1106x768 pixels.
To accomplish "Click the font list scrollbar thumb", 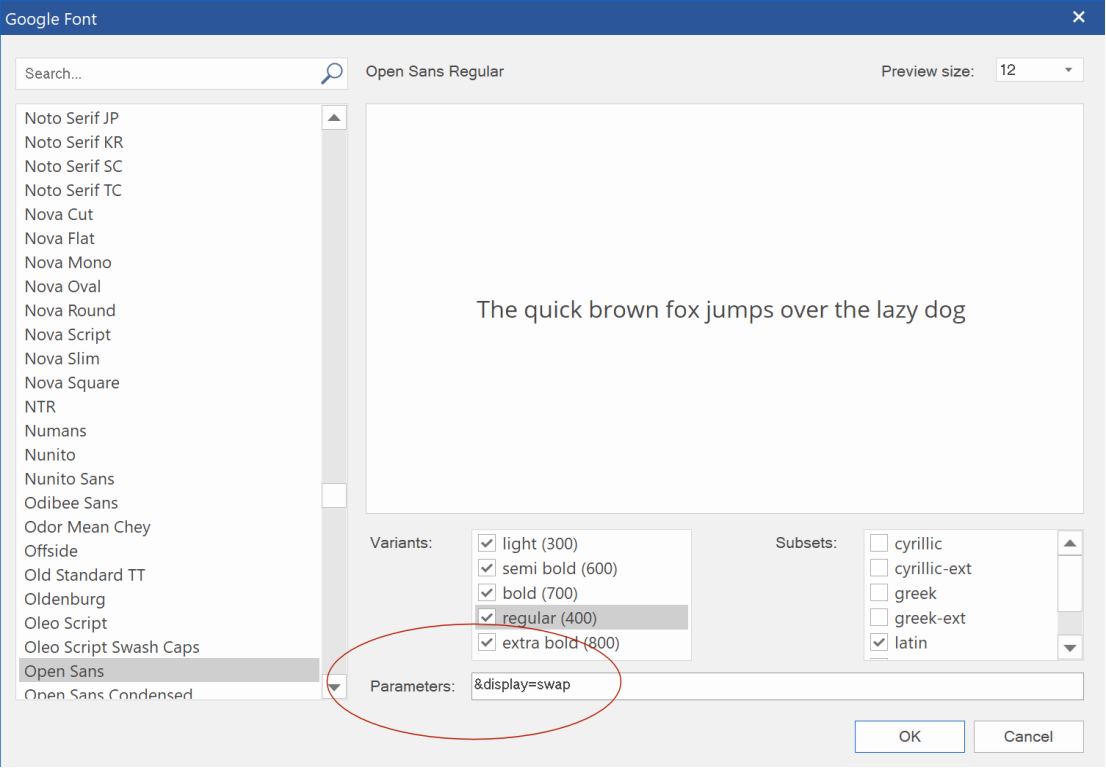I will pos(334,495).
